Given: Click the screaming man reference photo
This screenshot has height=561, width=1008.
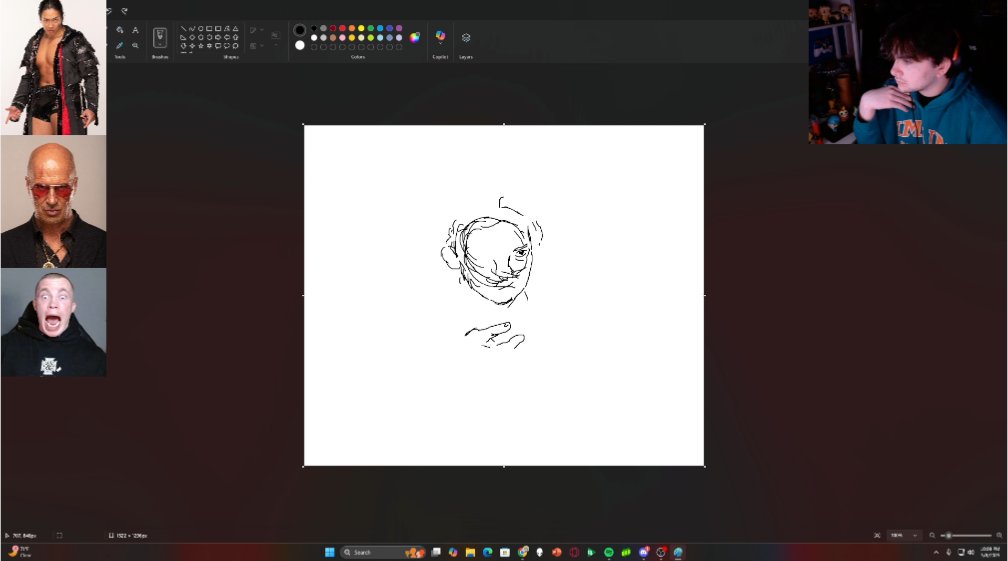Looking at the screenshot, I should point(53,322).
